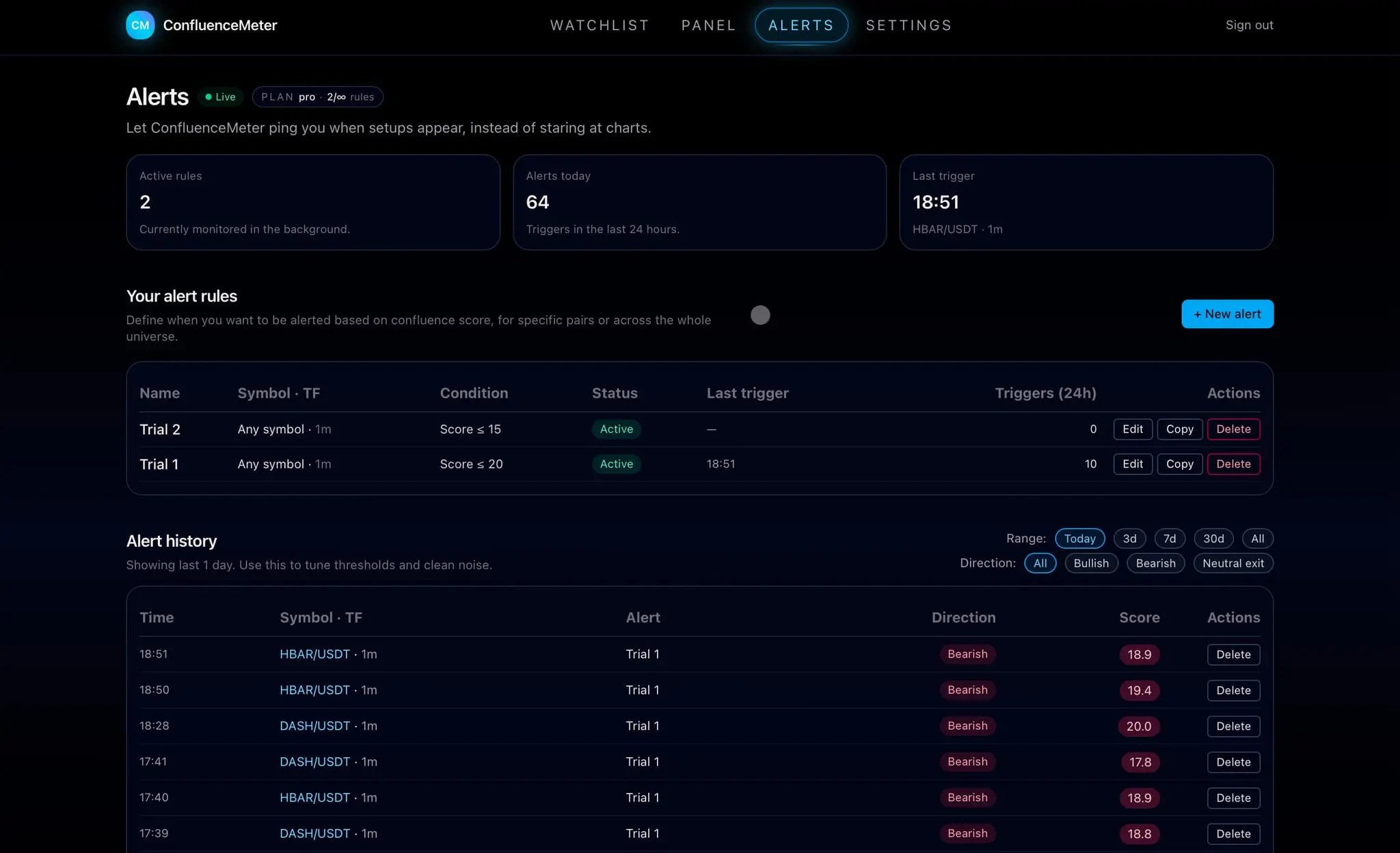Set history range to Today
Screen dimensions: 1400x853
pyautogui.click(x=1079, y=539)
